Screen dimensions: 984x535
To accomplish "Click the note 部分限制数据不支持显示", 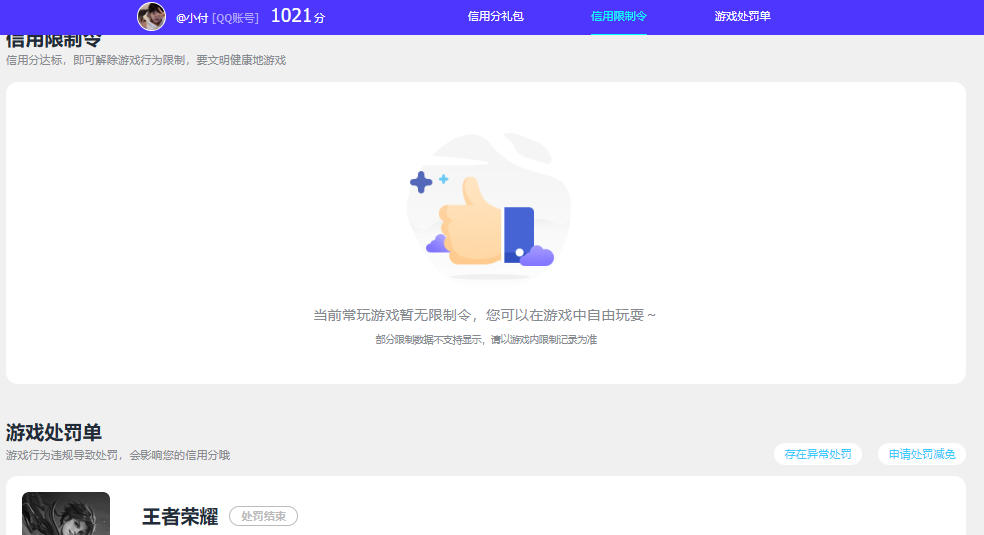I will click(429, 340).
